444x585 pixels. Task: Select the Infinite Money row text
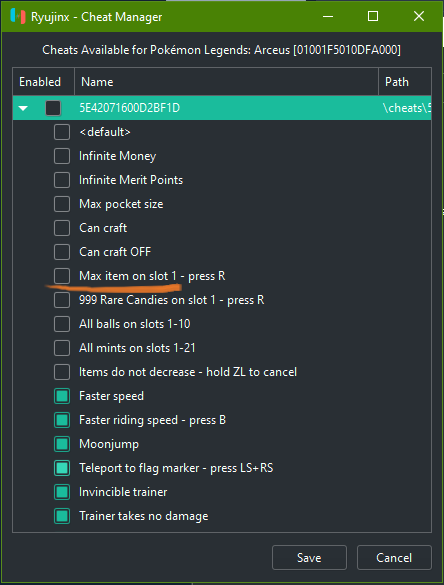tap(118, 156)
